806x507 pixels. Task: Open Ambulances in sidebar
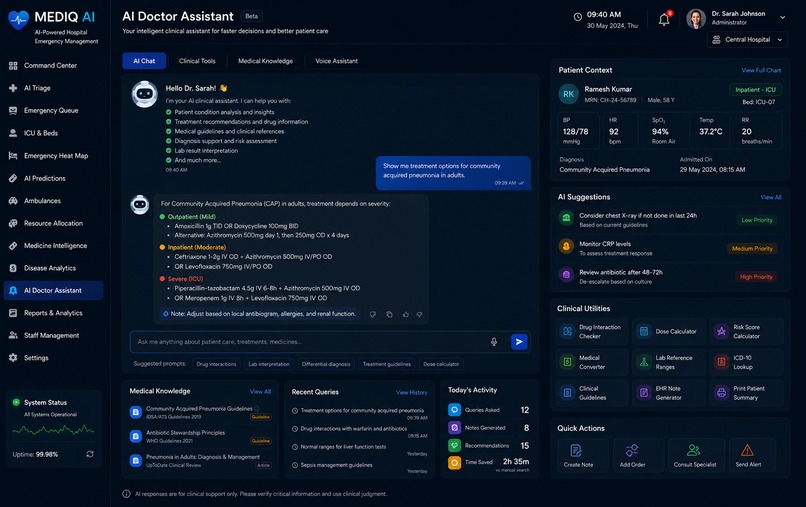pos(53,201)
